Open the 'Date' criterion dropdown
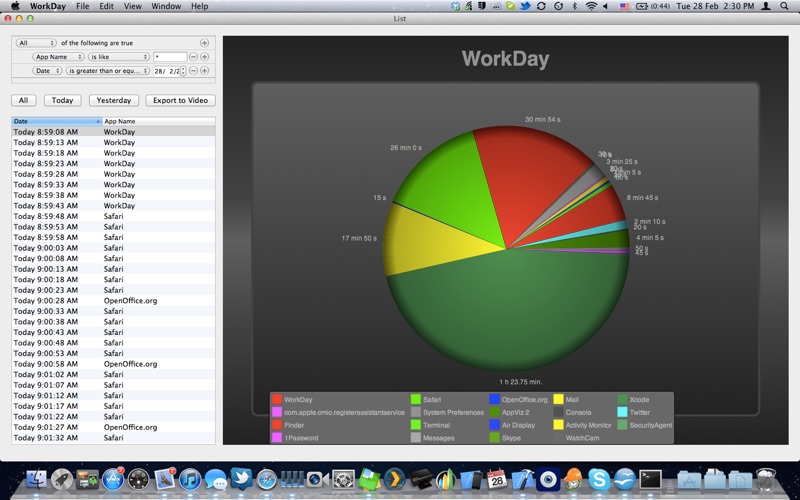This screenshot has height=500, width=800. [47, 70]
